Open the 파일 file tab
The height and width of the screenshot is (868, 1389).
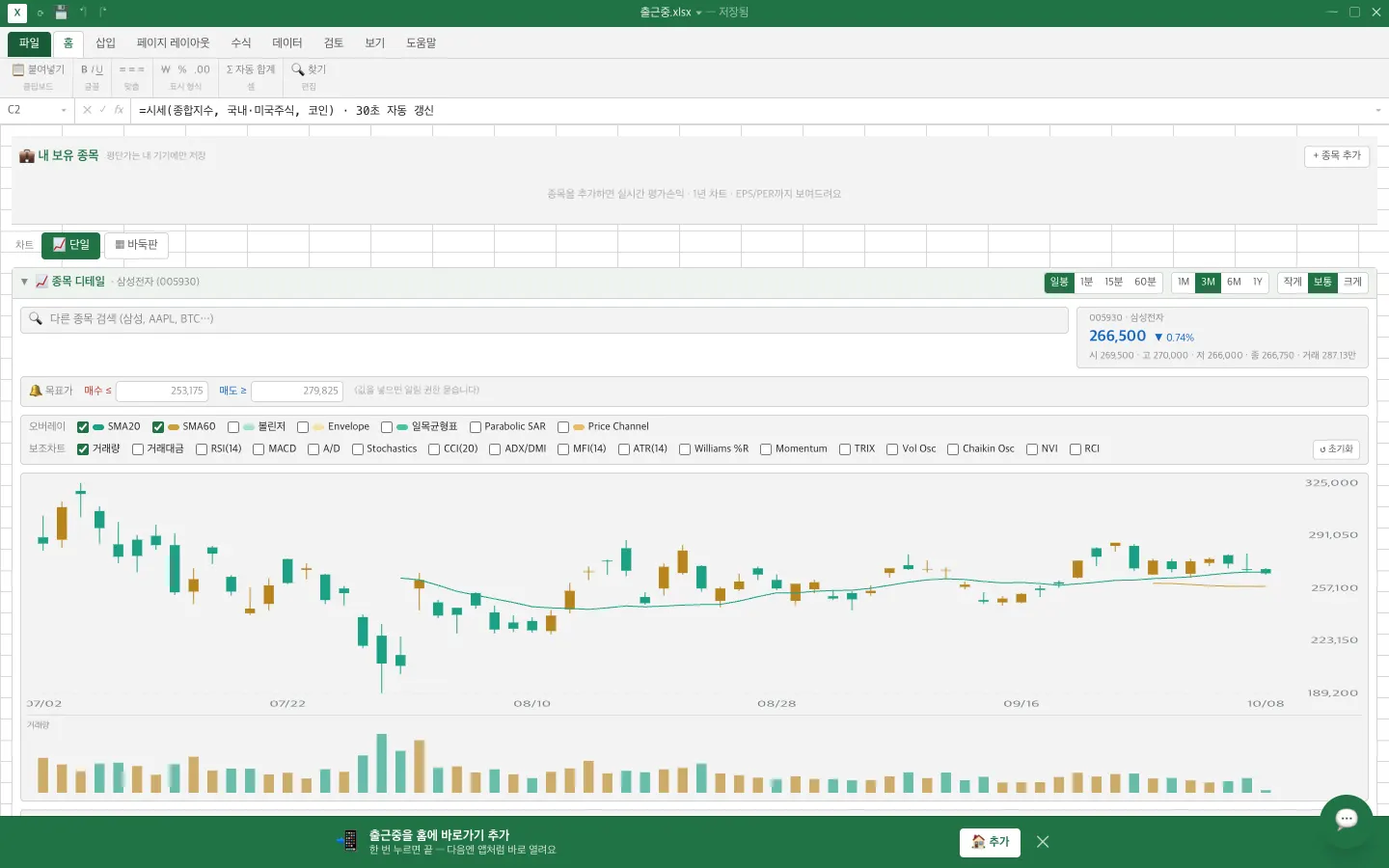click(29, 43)
